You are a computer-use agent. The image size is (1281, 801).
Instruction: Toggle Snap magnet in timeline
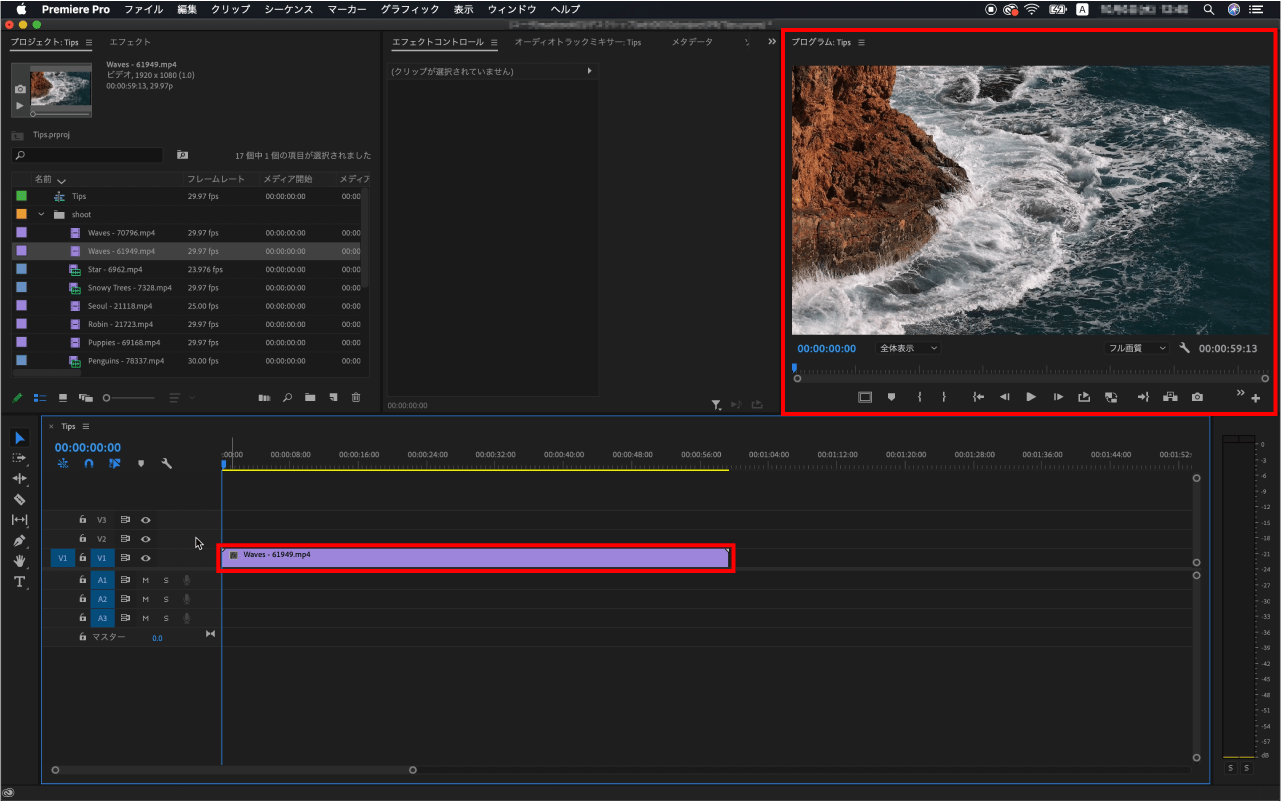(89, 464)
